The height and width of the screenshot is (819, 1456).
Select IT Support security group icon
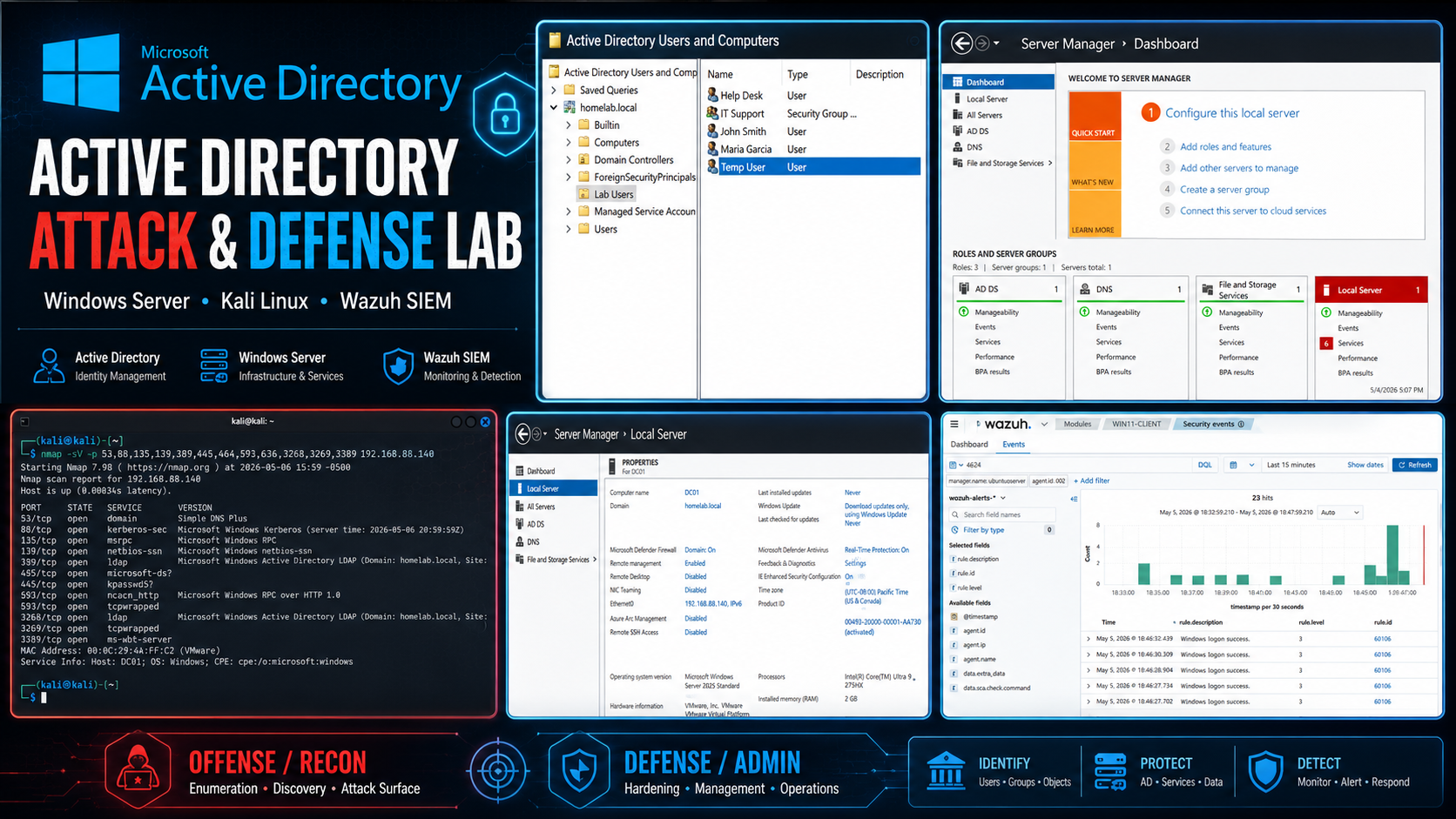point(712,113)
